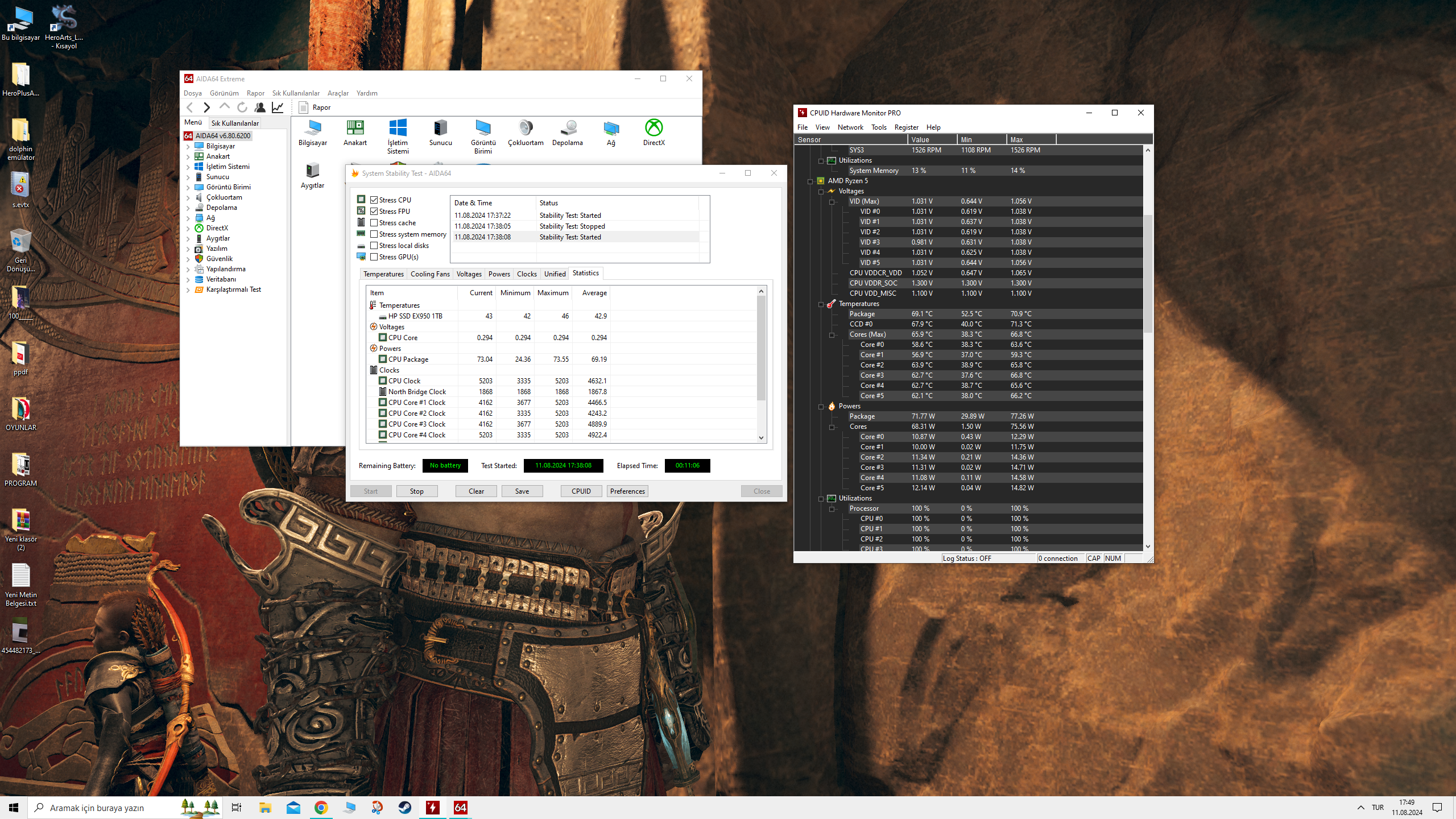The width and height of the screenshot is (1456, 819).
Task: Open the Network menu in HWMonitor
Action: [850, 127]
